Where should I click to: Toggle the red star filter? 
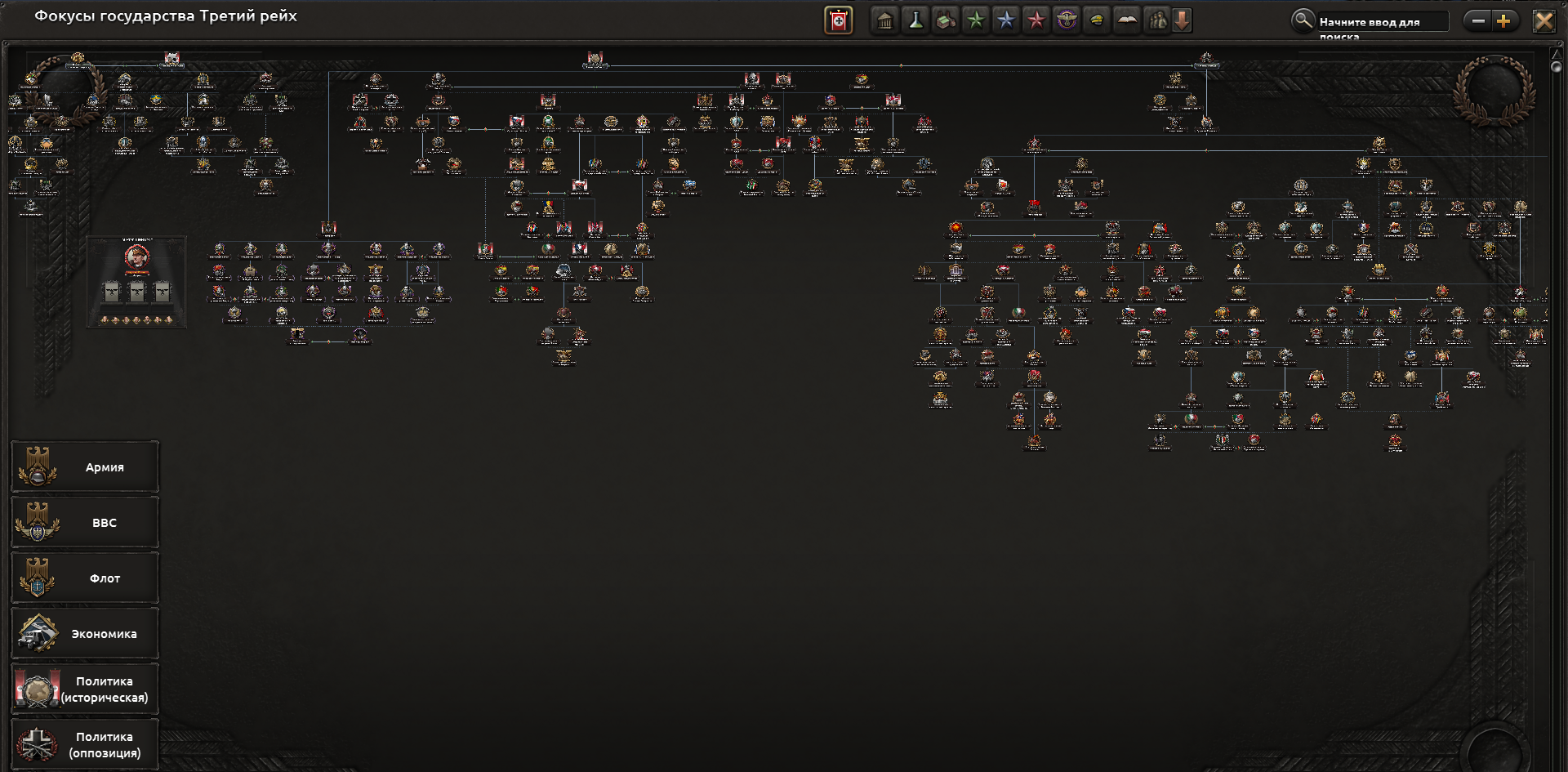click(1036, 20)
